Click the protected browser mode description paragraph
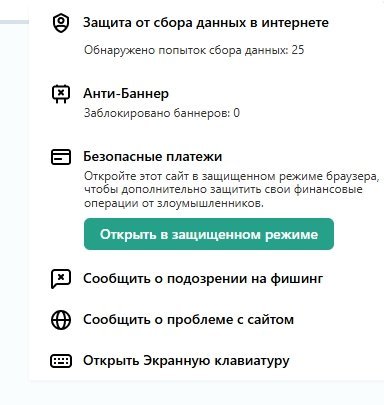The width and height of the screenshot is (384, 405). (x=231, y=189)
